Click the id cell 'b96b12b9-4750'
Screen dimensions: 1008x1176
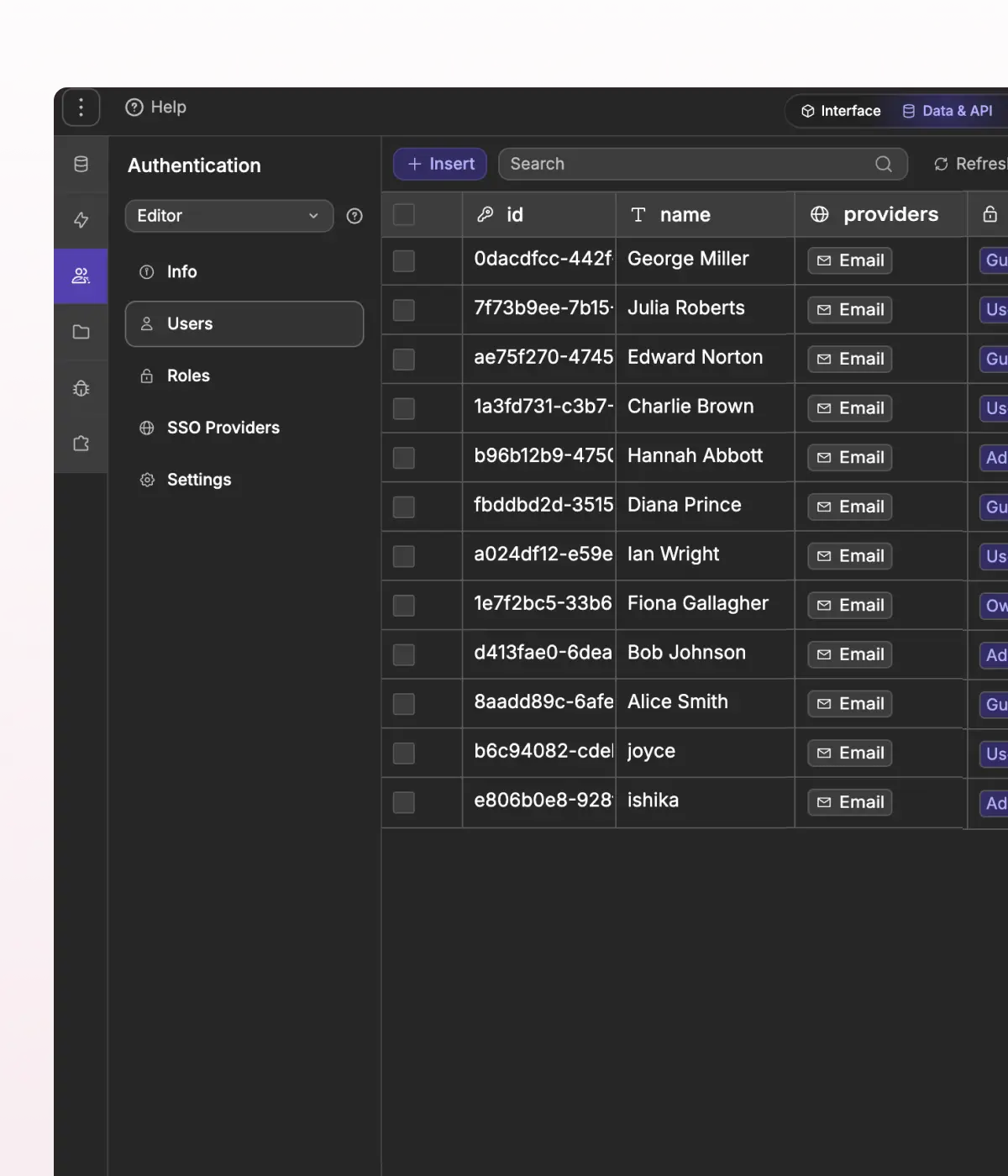point(539,456)
